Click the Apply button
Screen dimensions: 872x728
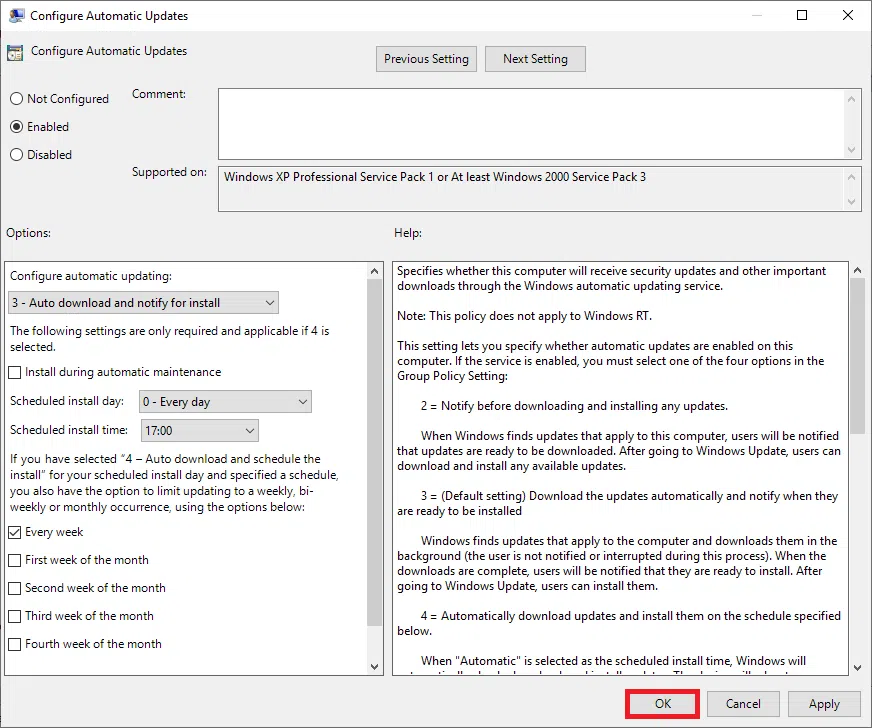(824, 704)
